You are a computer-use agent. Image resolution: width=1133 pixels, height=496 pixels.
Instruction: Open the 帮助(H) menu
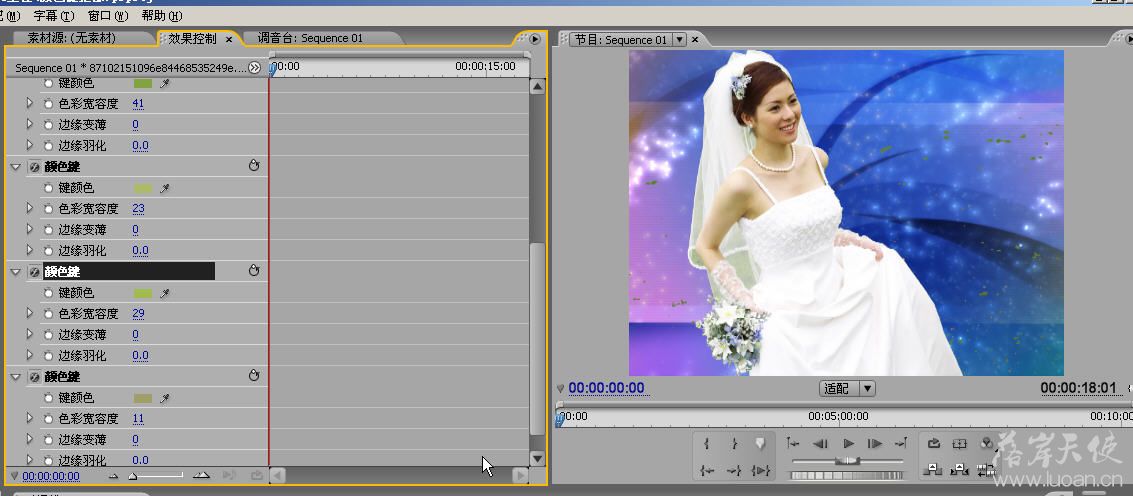click(162, 15)
